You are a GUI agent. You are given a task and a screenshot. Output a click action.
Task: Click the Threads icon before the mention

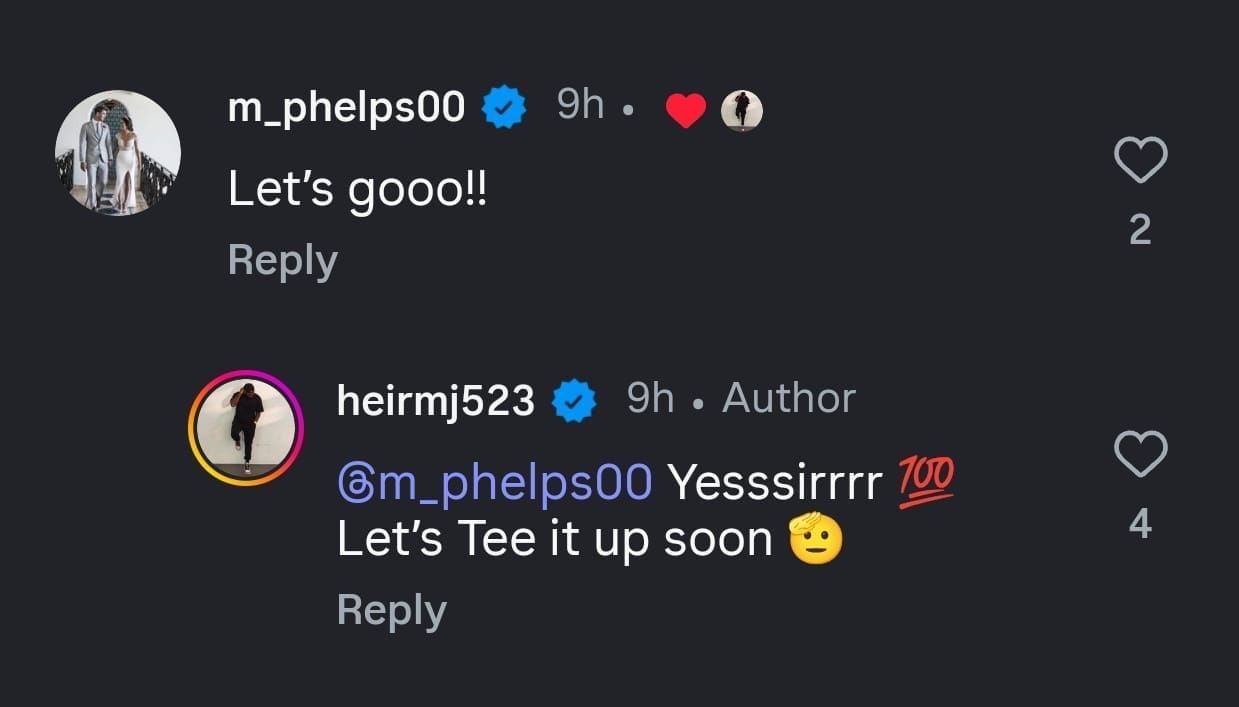pos(354,485)
